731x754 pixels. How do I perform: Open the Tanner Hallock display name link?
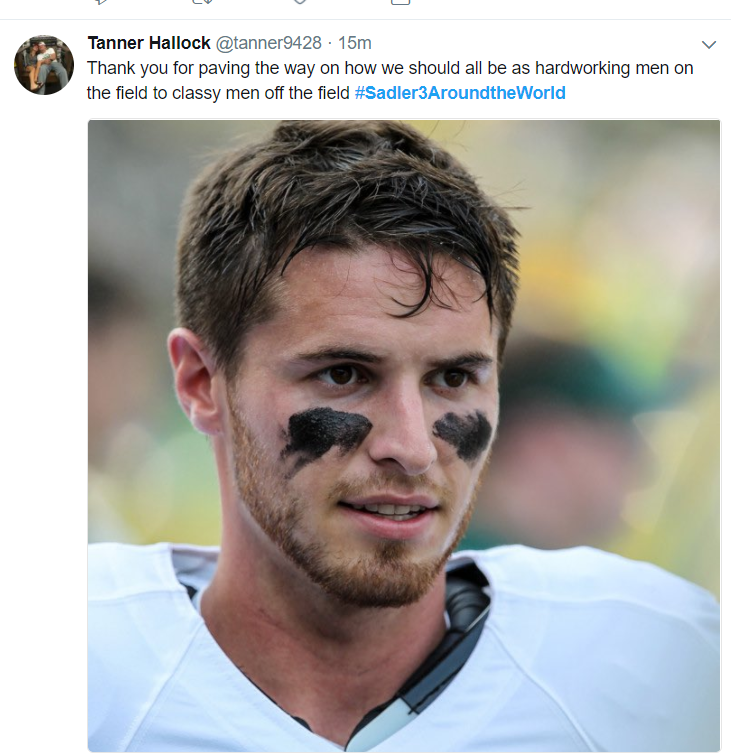[x=149, y=43]
